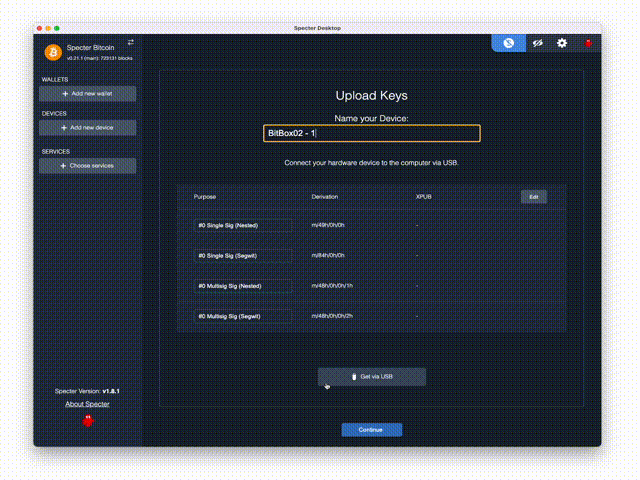Click the node version and blocks text
This screenshot has width=640, height=480.
coord(100,58)
